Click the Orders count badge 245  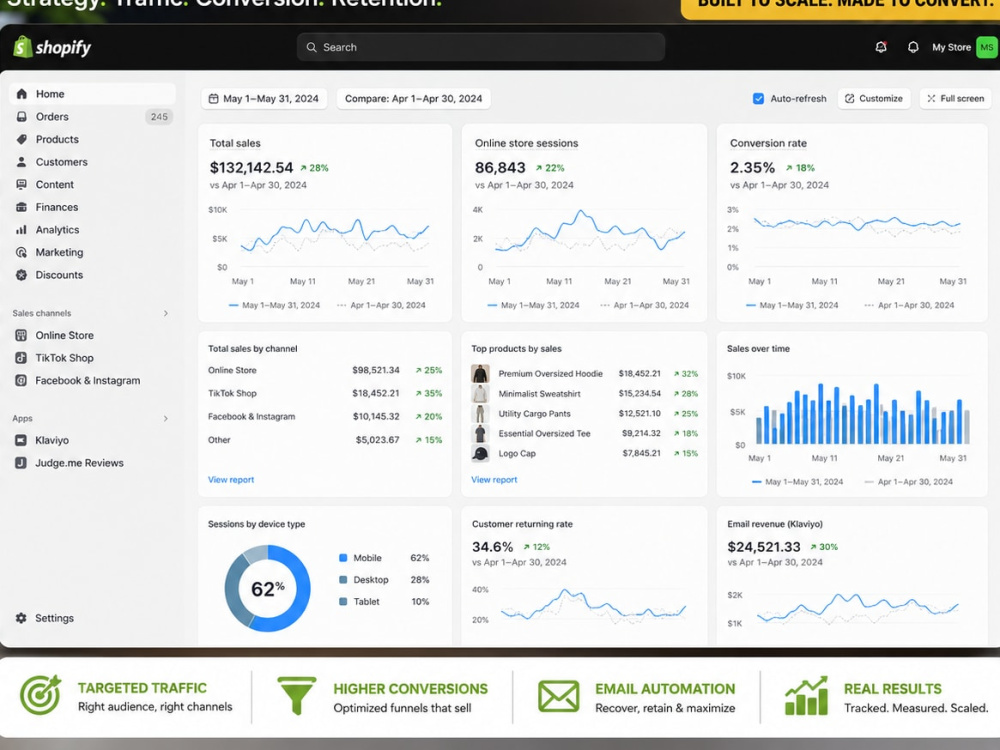pyautogui.click(x=159, y=117)
